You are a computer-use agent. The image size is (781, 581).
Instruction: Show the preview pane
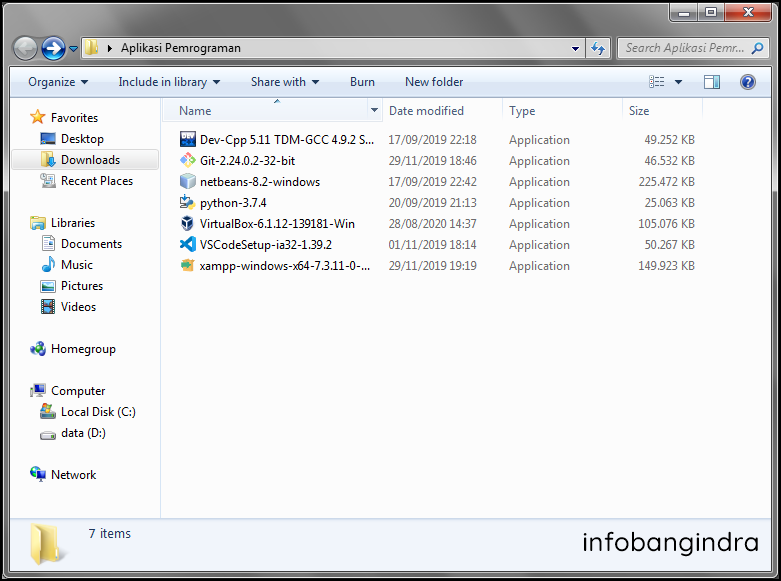pyautogui.click(x=712, y=82)
